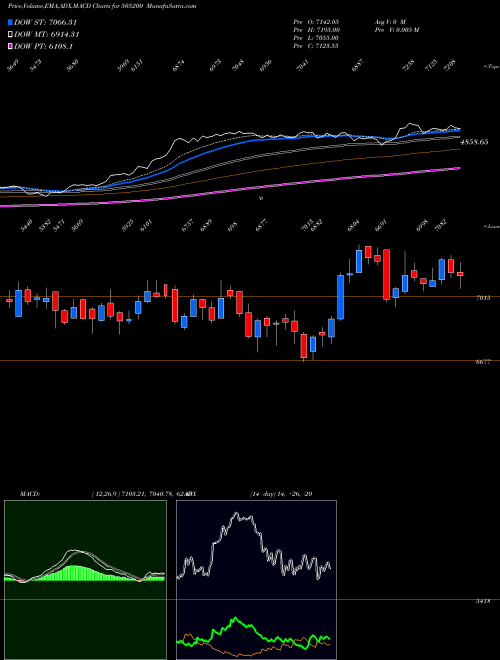Open the green MACD histogram panel
Viewport: 500px width, 660px height.
tap(85, 580)
